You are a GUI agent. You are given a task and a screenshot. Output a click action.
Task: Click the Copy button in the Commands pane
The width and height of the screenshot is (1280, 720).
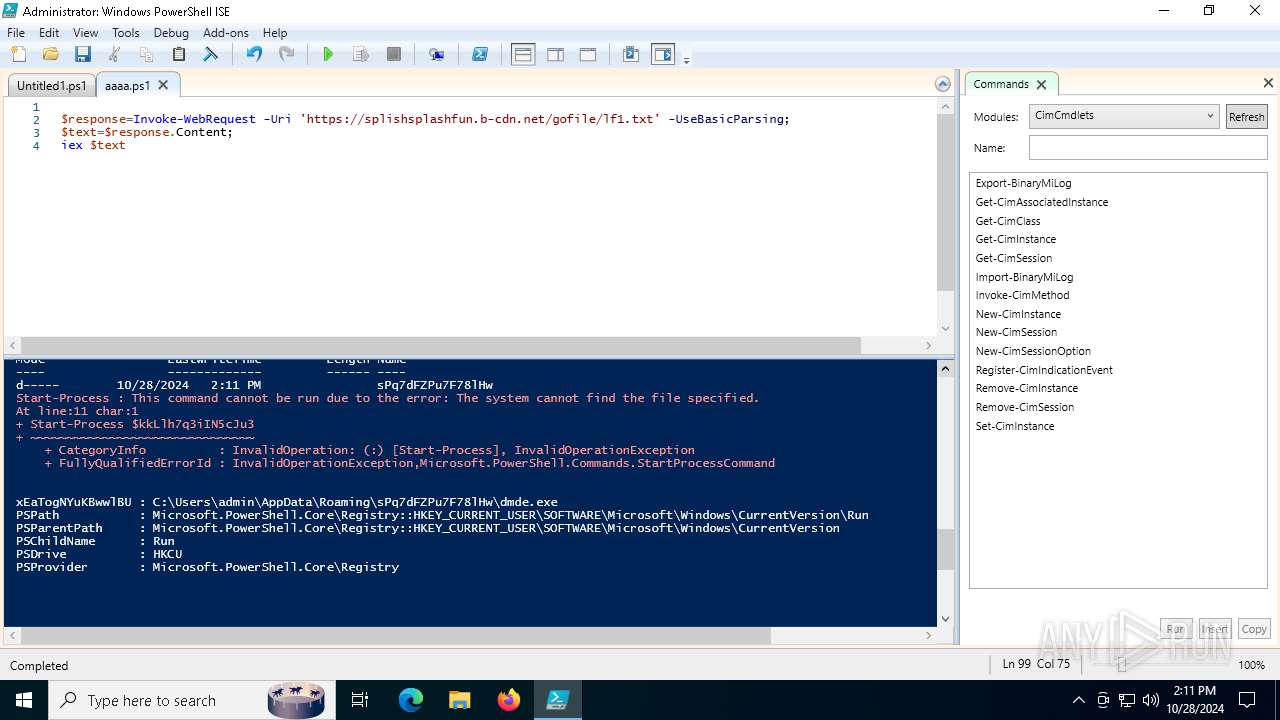(1253, 629)
